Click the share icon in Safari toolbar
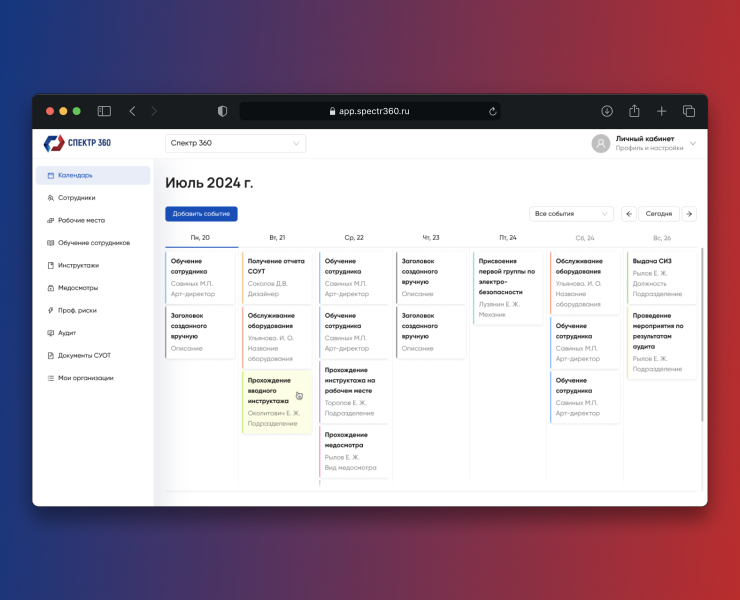Image resolution: width=740 pixels, height=600 pixels. click(634, 111)
